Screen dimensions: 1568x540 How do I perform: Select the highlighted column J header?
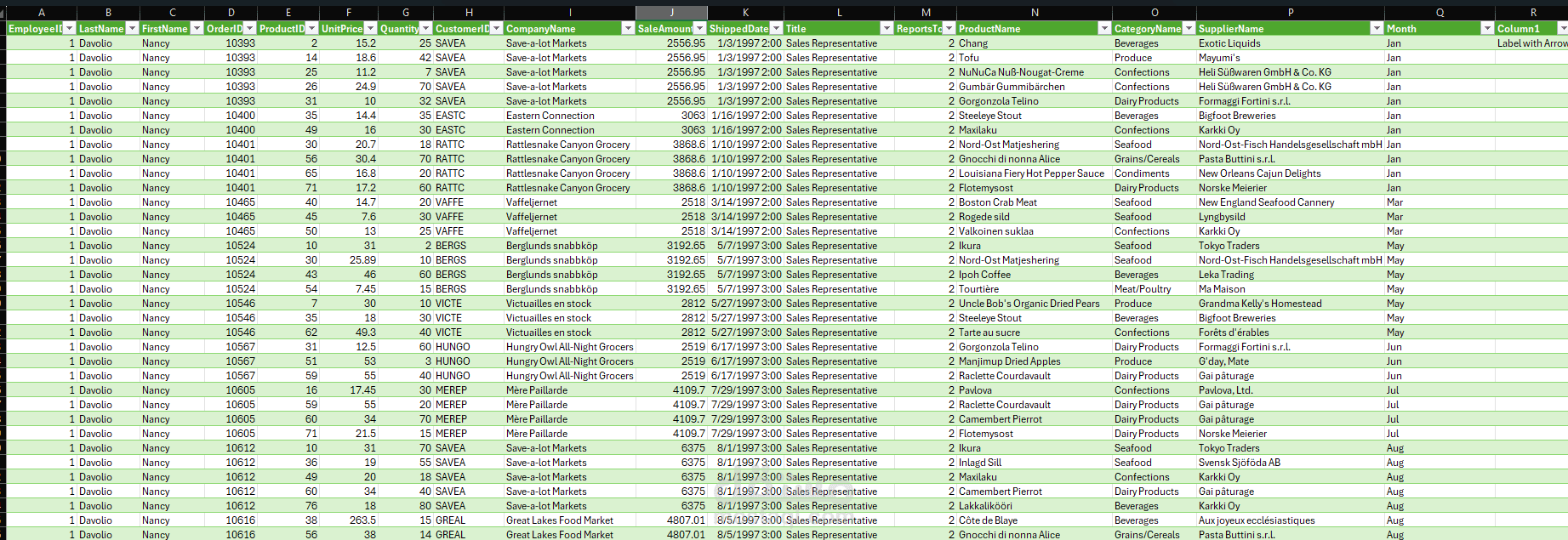[x=671, y=13]
